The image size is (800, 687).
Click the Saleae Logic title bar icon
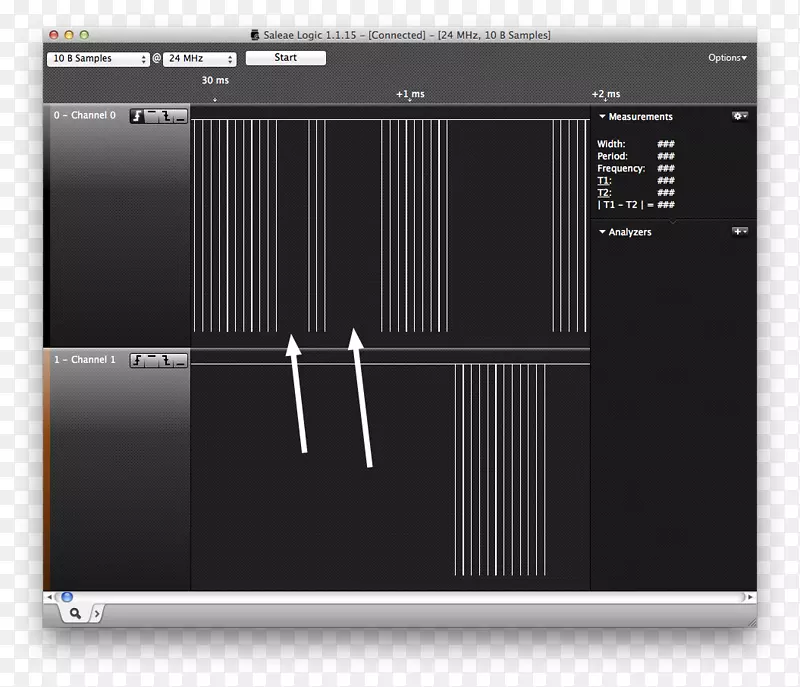click(255, 35)
